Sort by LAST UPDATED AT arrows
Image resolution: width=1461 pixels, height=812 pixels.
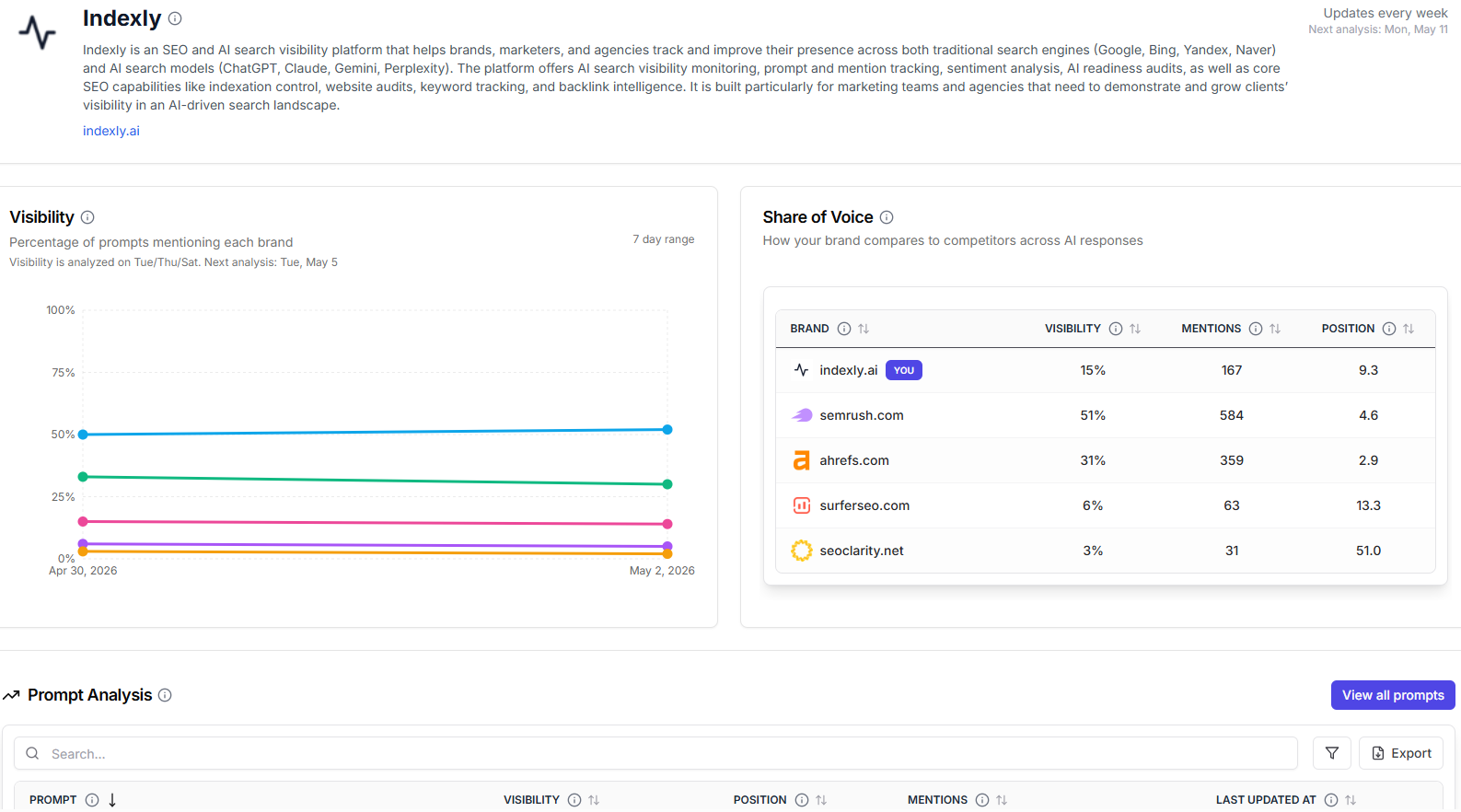pyautogui.click(x=1351, y=800)
